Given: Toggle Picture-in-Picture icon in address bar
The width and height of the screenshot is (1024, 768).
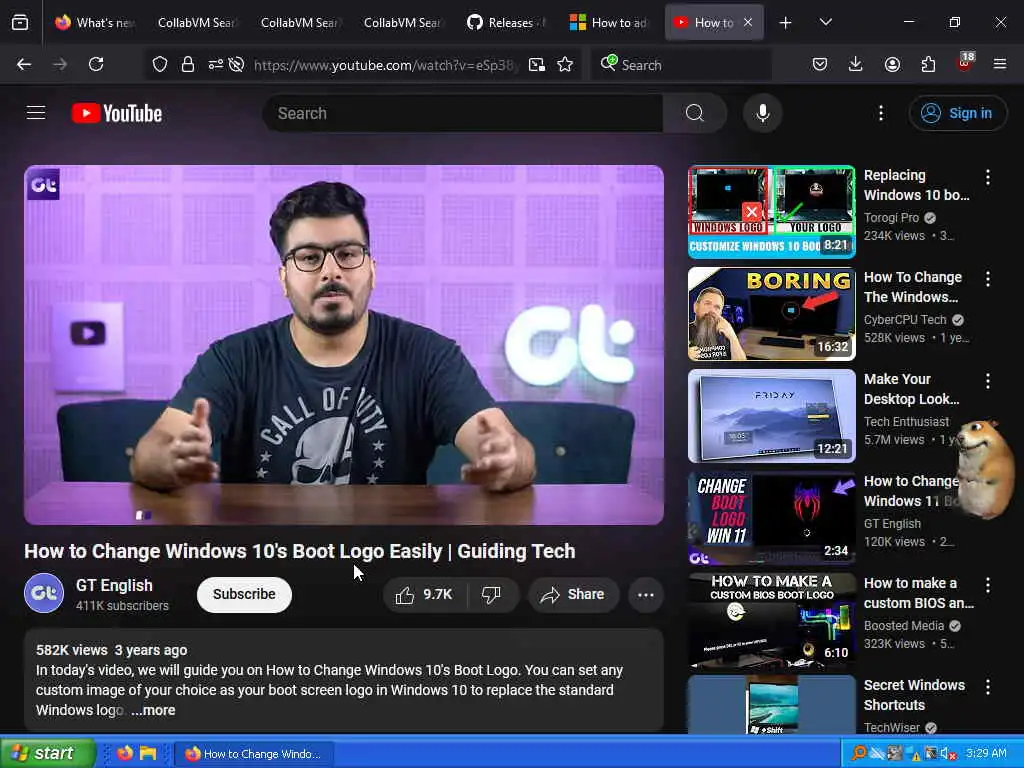Looking at the screenshot, I should click(x=537, y=64).
